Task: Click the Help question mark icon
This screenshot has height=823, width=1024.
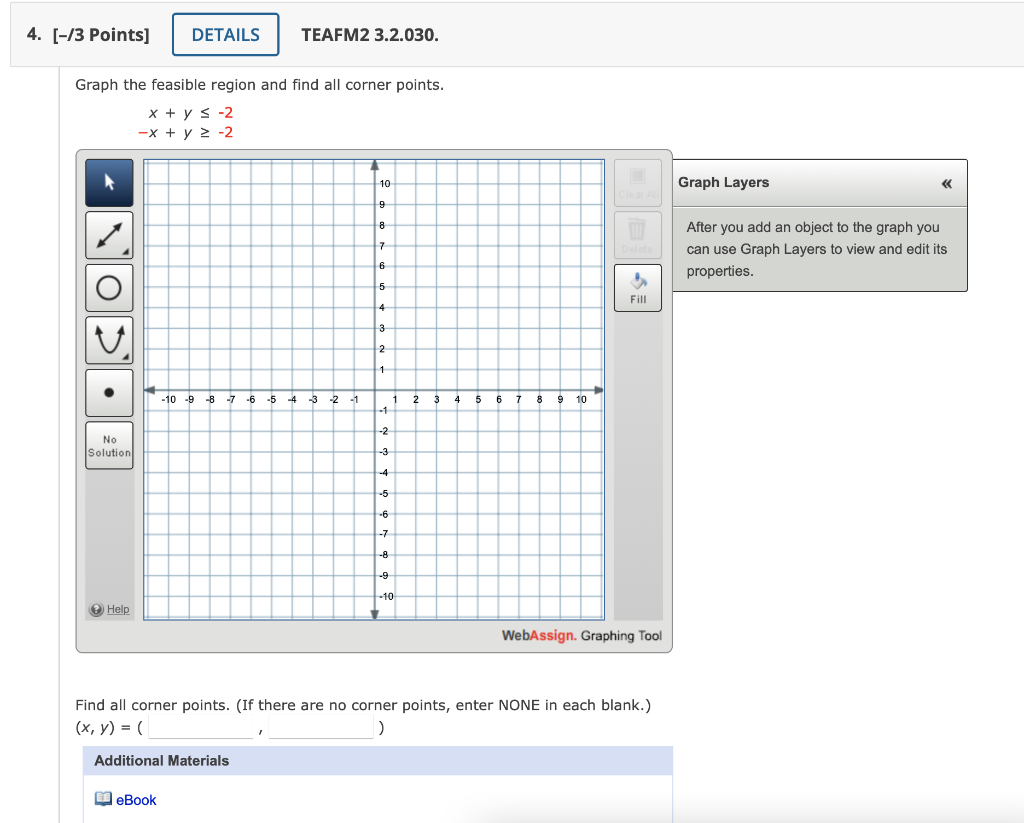Action: click(97, 609)
